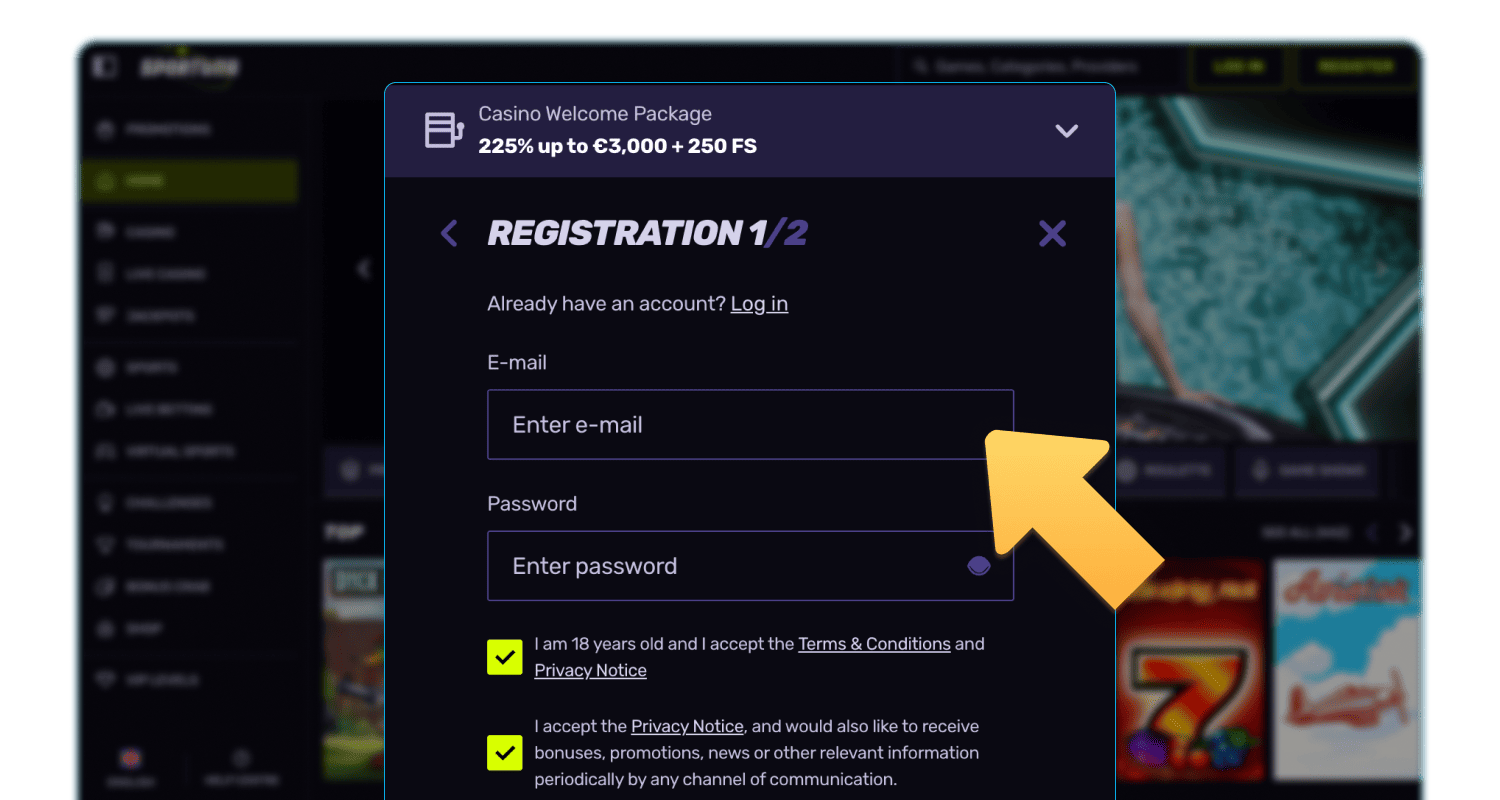Go to Live Casino sidebar item
Screen dimensions: 1500x800
164,274
